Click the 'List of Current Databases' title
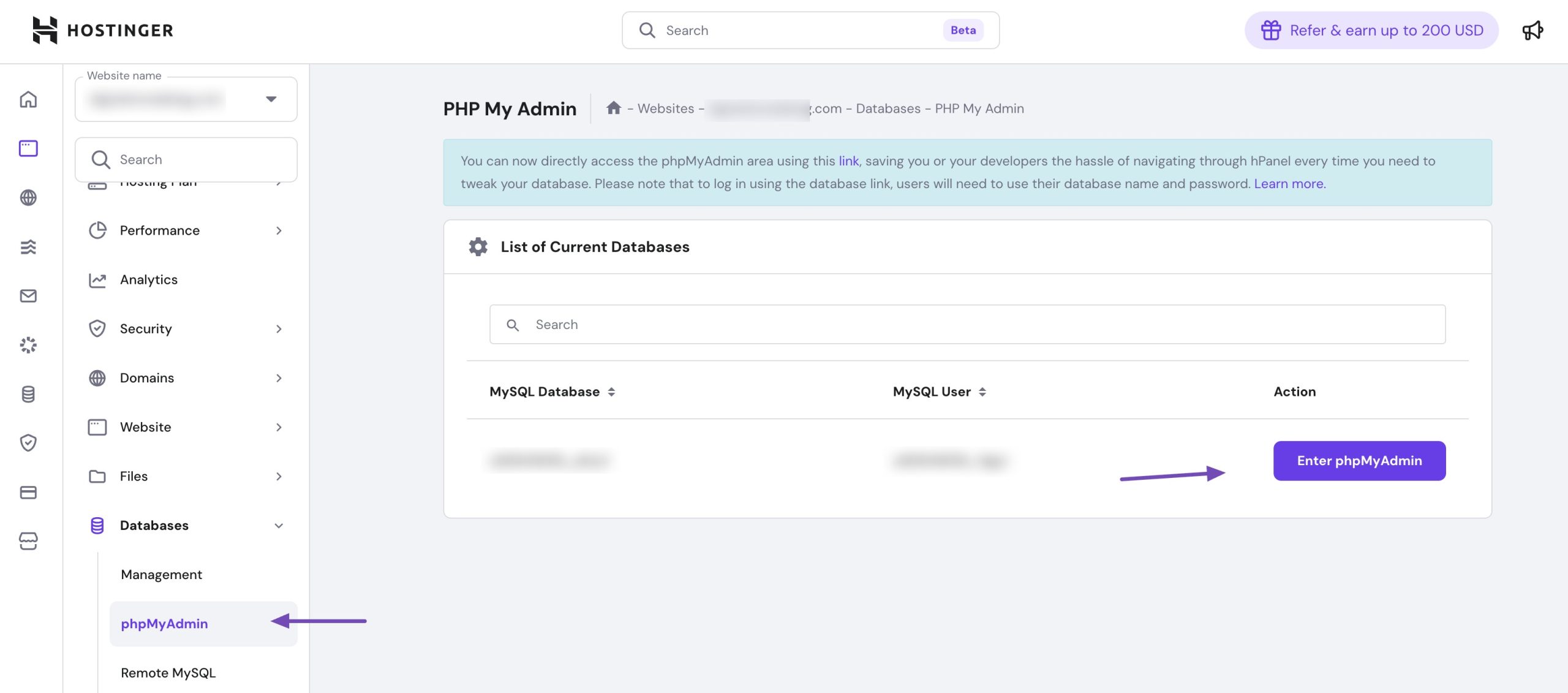 (x=595, y=247)
